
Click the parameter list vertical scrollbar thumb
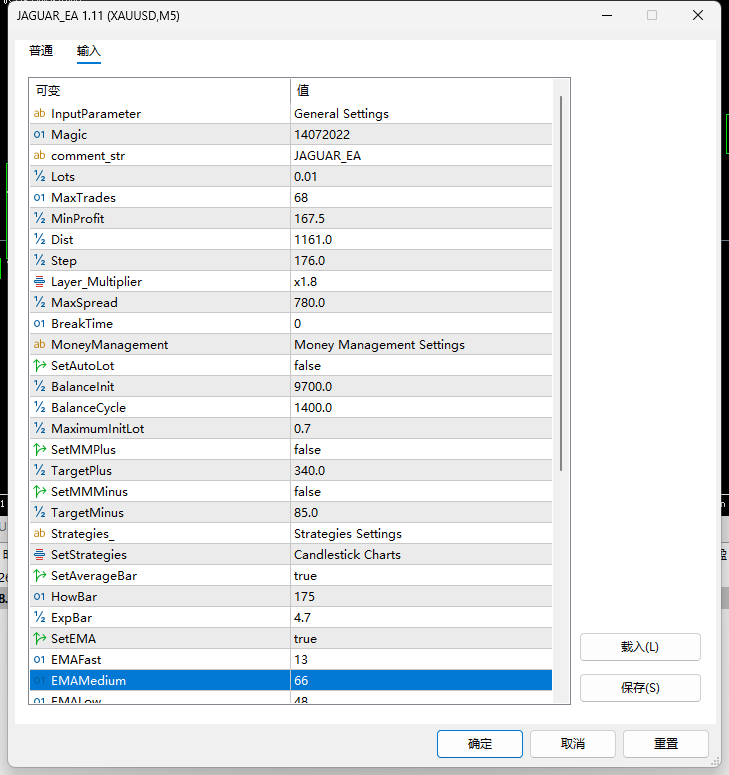pos(561,283)
